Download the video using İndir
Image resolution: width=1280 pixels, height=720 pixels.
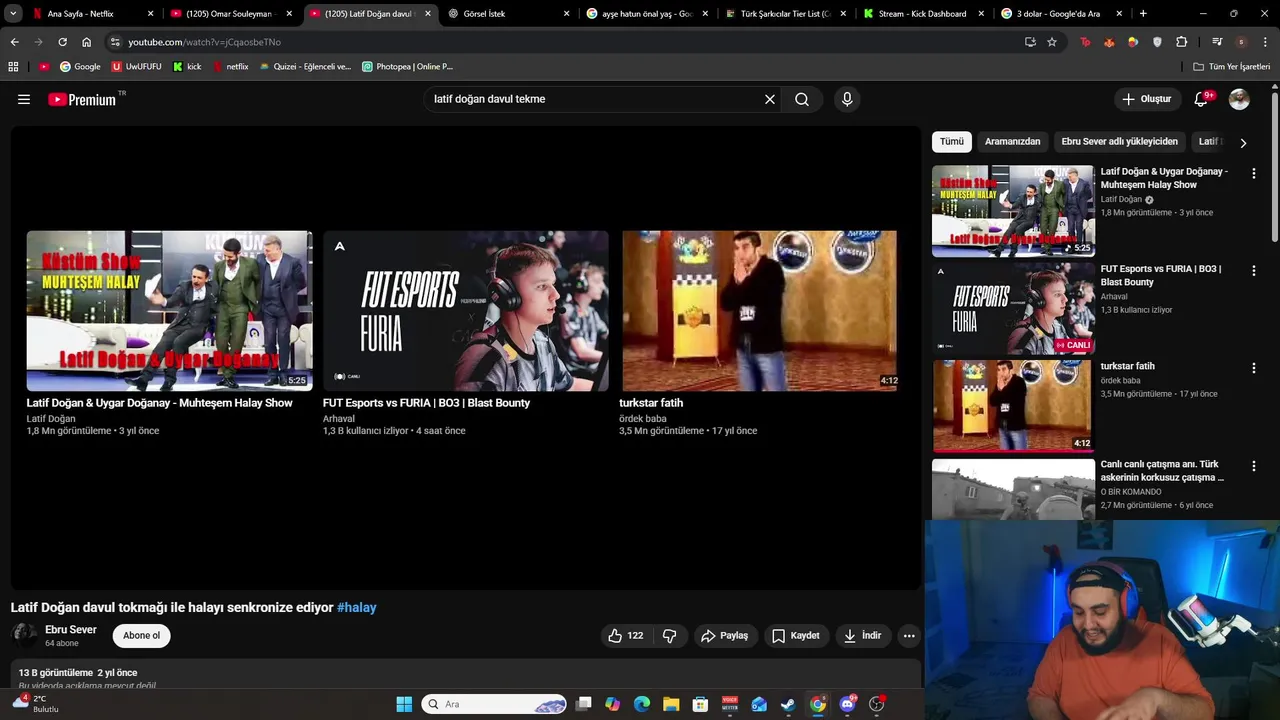pyautogui.click(x=862, y=636)
